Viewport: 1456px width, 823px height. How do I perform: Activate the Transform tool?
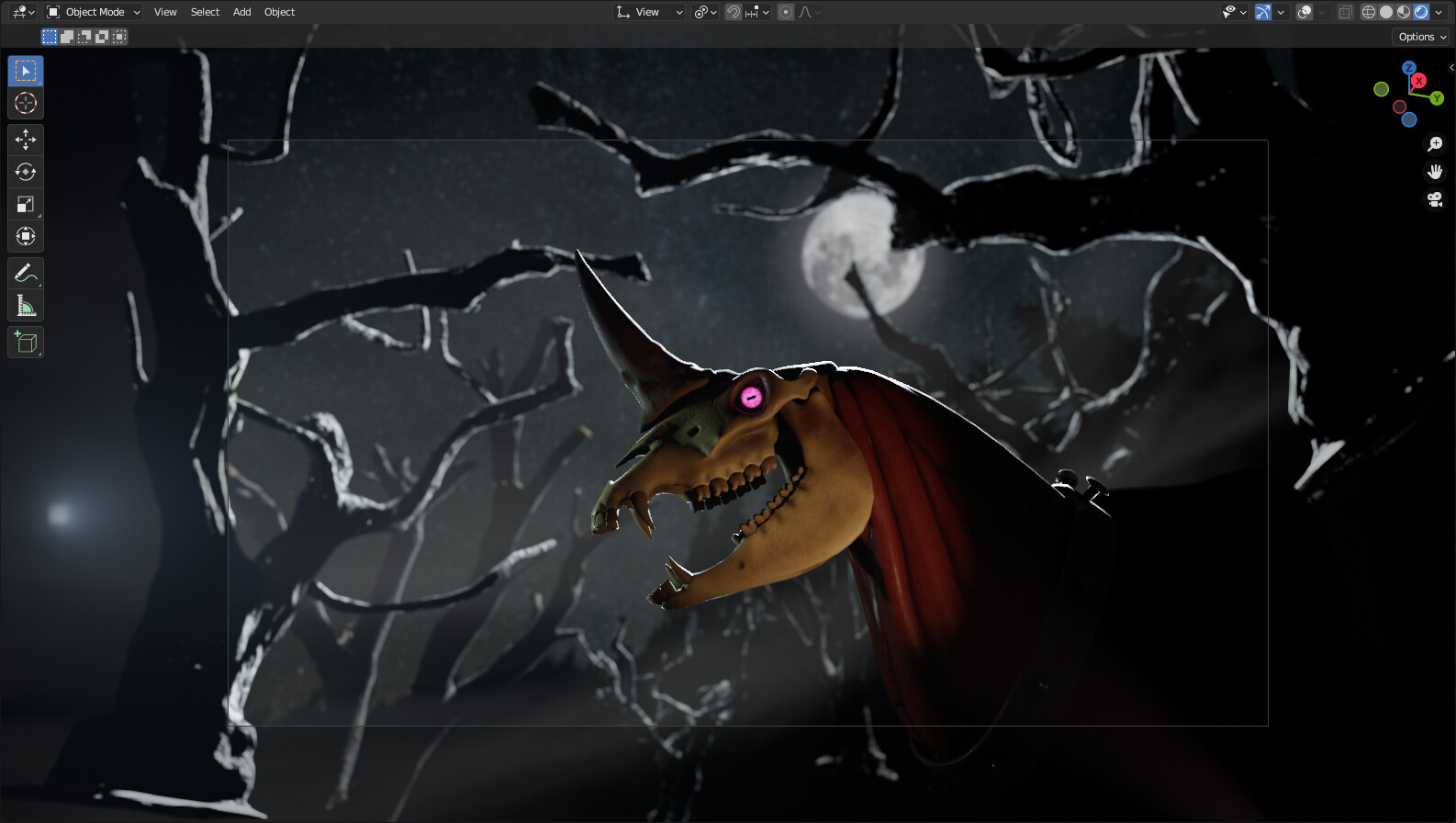tap(26, 236)
